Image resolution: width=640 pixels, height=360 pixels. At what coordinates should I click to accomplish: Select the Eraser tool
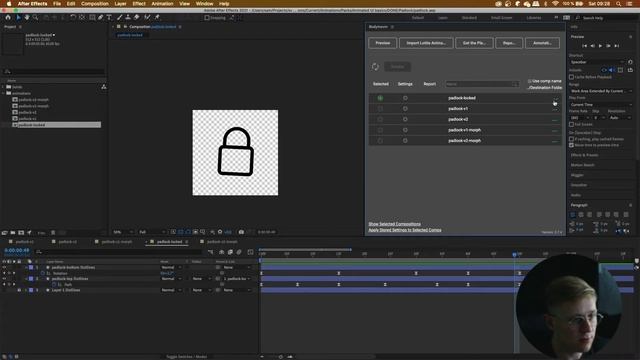[137, 18]
